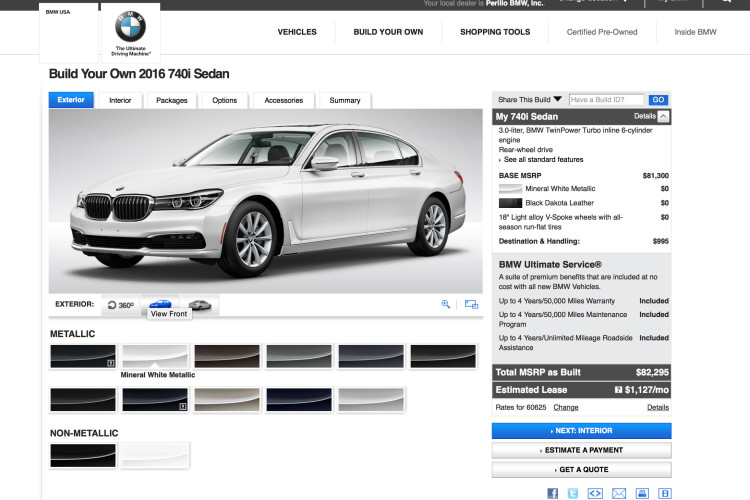This screenshot has width=750, height=500.
Task: Click the METALLIC section heading
Action: point(73,334)
